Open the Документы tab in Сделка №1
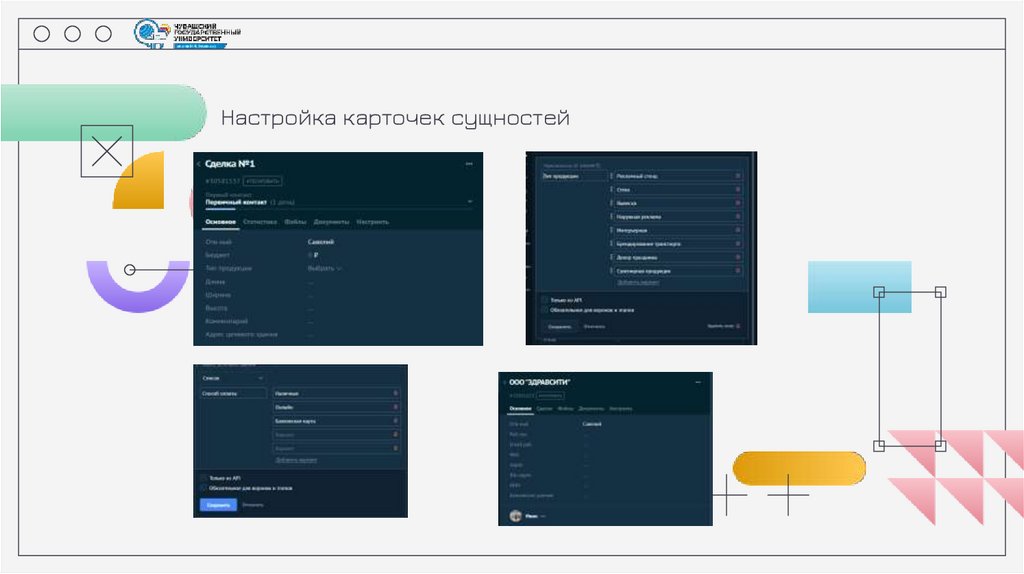Image resolution: width=1024 pixels, height=574 pixels. pyautogui.click(x=331, y=222)
